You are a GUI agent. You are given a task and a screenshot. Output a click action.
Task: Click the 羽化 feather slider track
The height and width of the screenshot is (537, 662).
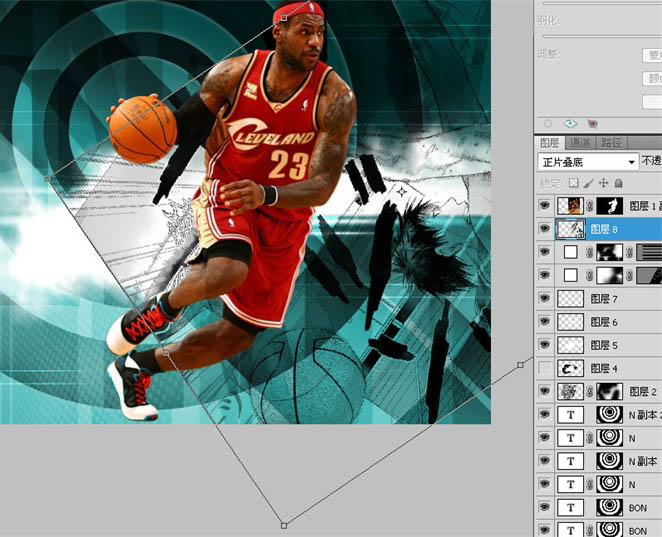click(x=602, y=36)
